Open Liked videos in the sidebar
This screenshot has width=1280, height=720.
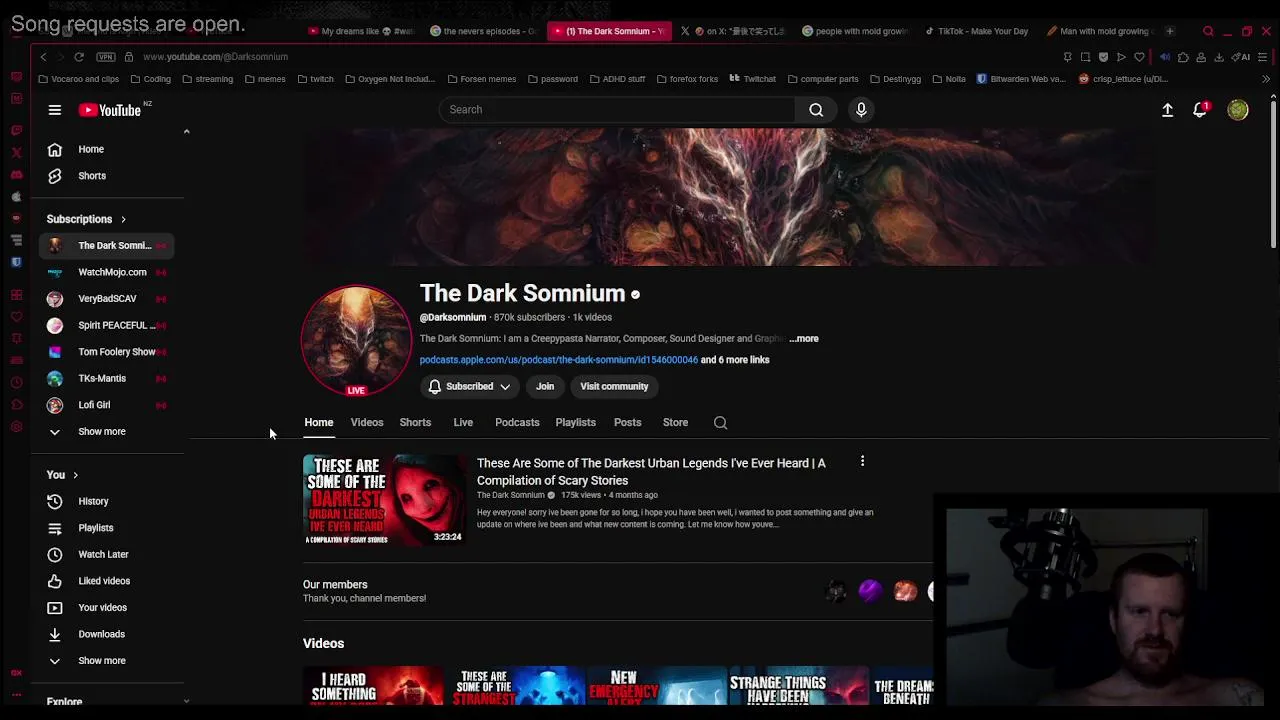tap(107, 581)
